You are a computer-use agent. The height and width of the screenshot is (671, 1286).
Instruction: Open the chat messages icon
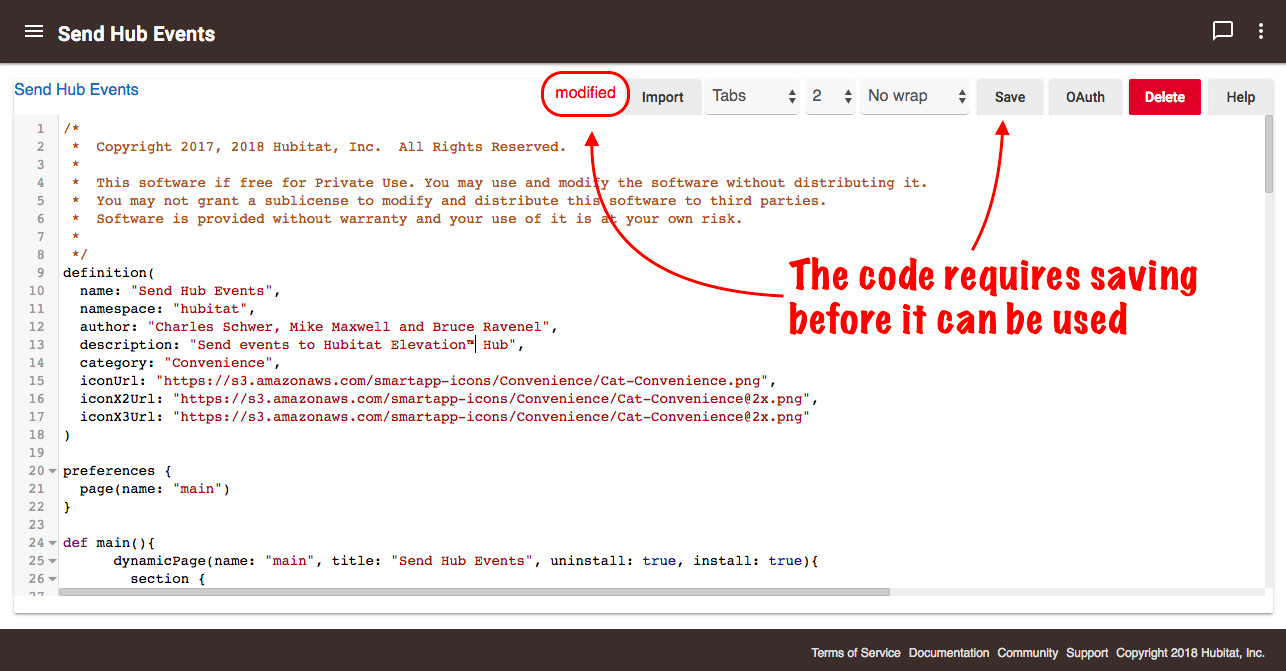click(x=1222, y=31)
